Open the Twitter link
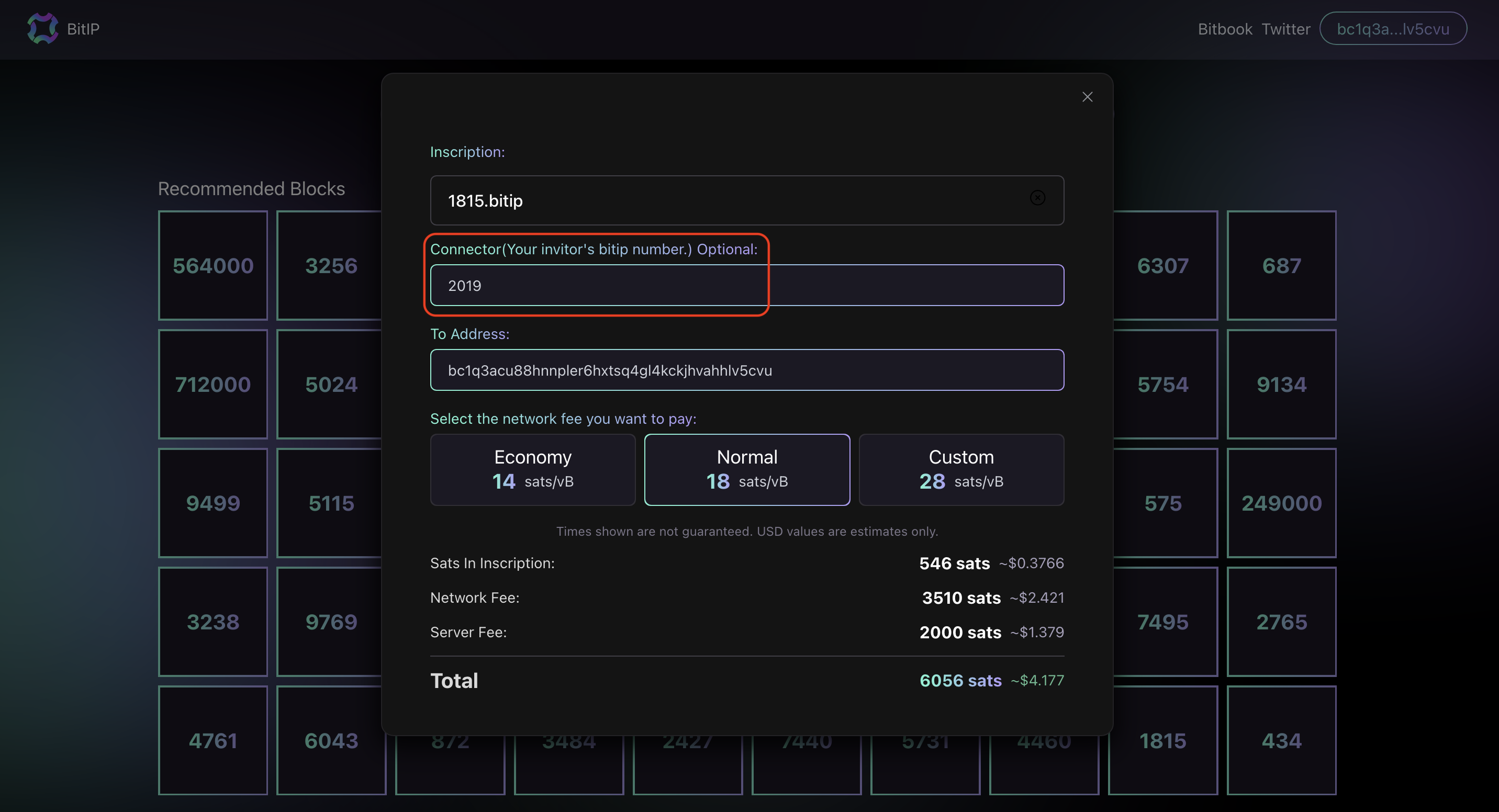Screen dimensions: 1499x812 point(1285,29)
